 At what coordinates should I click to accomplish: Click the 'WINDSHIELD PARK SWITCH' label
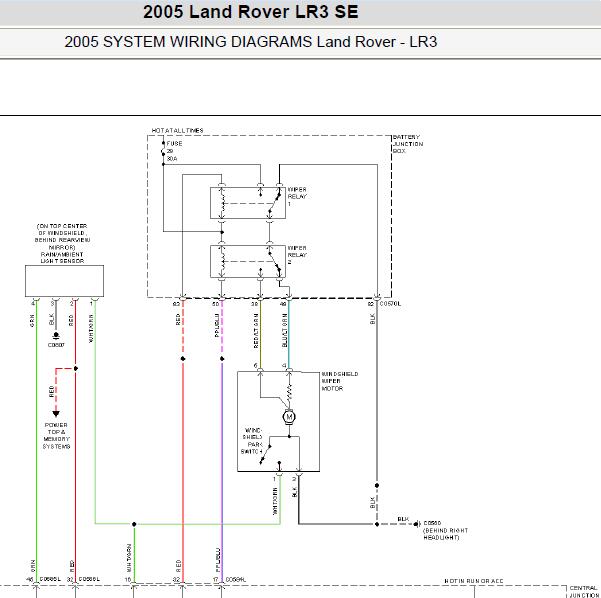(252, 441)
